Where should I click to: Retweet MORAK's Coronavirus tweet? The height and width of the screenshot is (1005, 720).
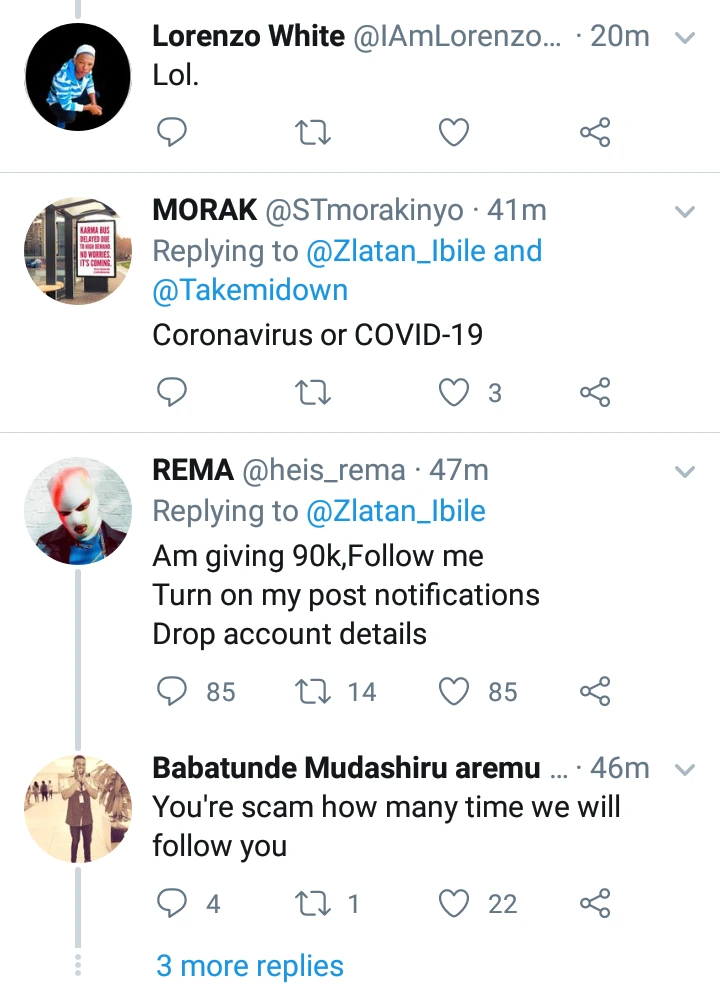(314, 392)
